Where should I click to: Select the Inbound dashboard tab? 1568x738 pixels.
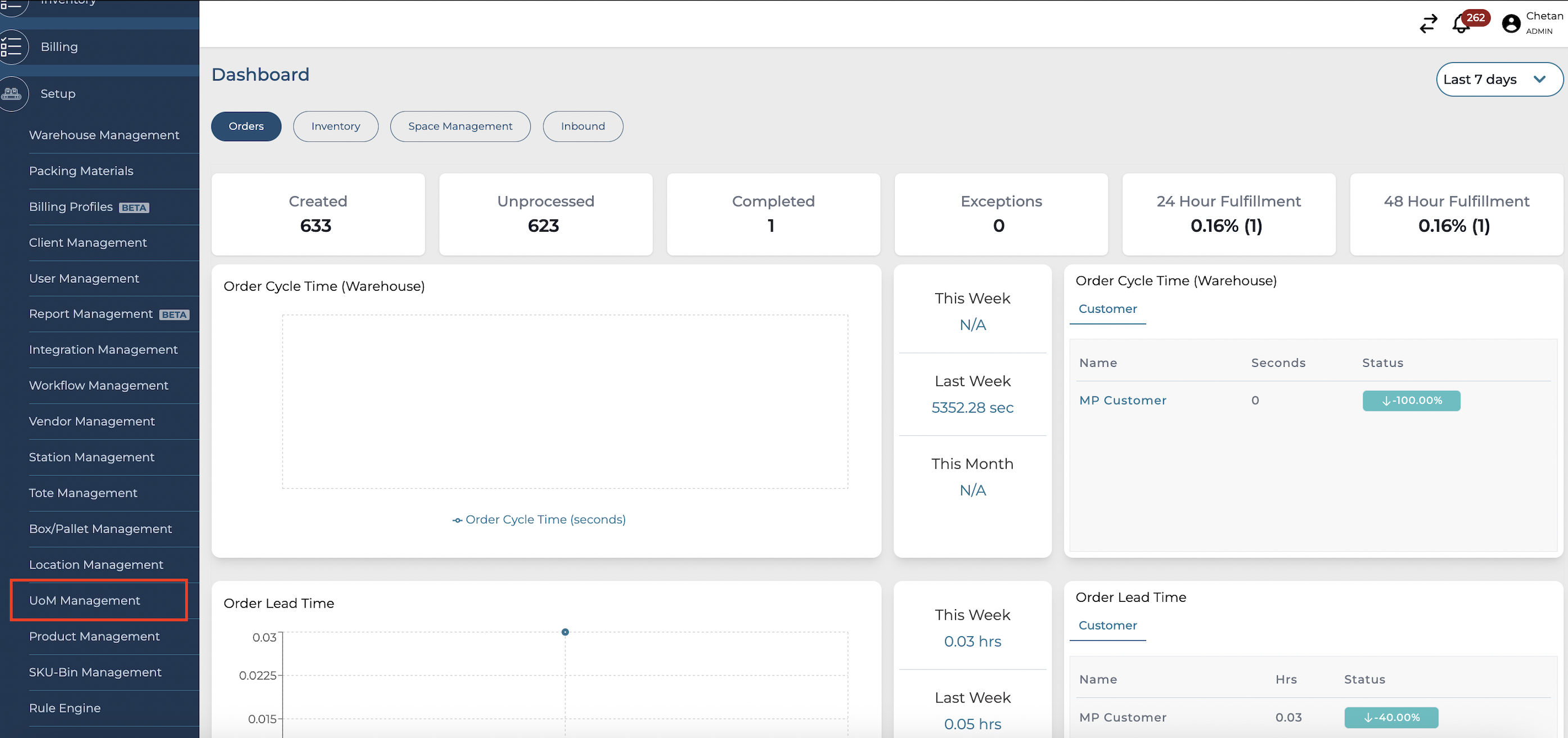coord(583,127)
